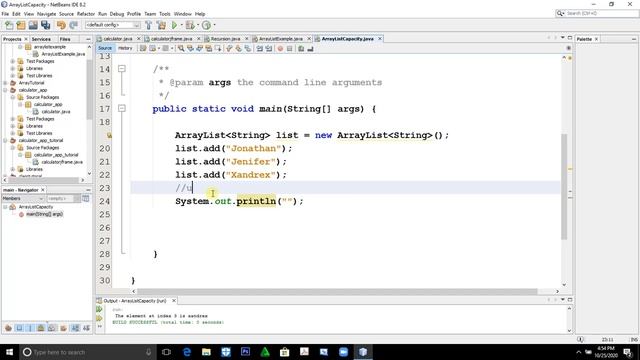Click the New Project toolbar icon

tap(21, 25)
